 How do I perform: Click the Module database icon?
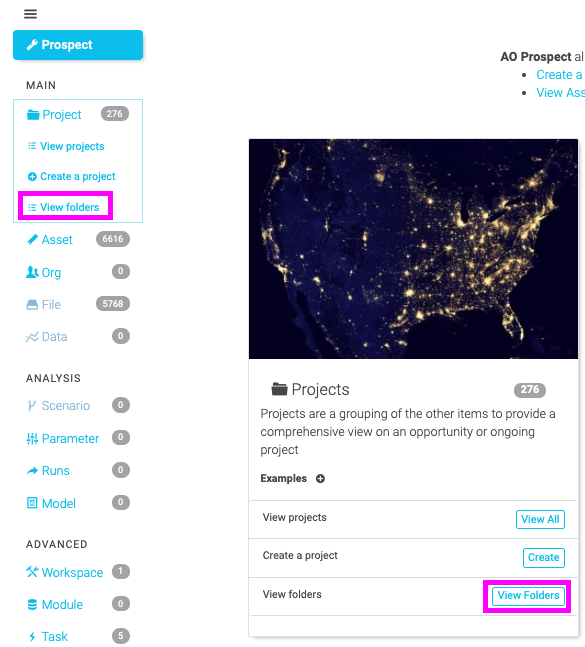(x=32, y=604)
